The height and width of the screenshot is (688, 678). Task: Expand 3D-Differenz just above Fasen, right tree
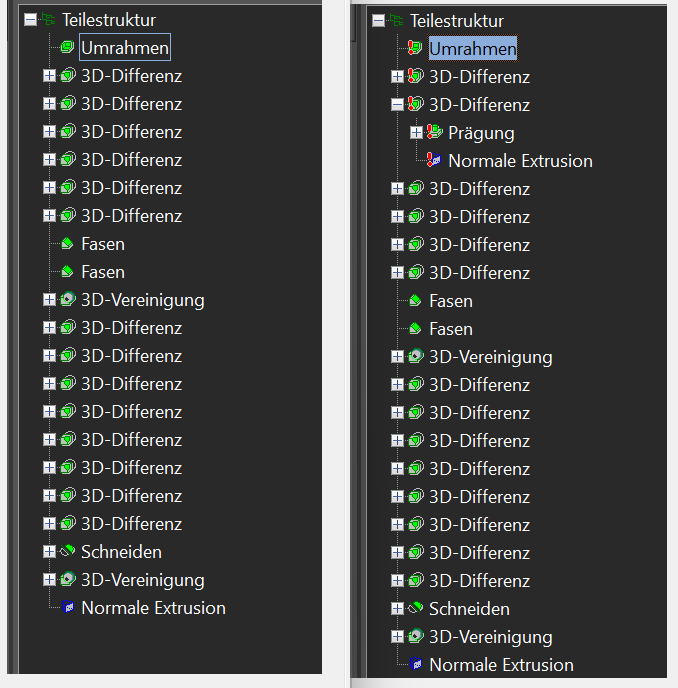(x=398, y=273)
